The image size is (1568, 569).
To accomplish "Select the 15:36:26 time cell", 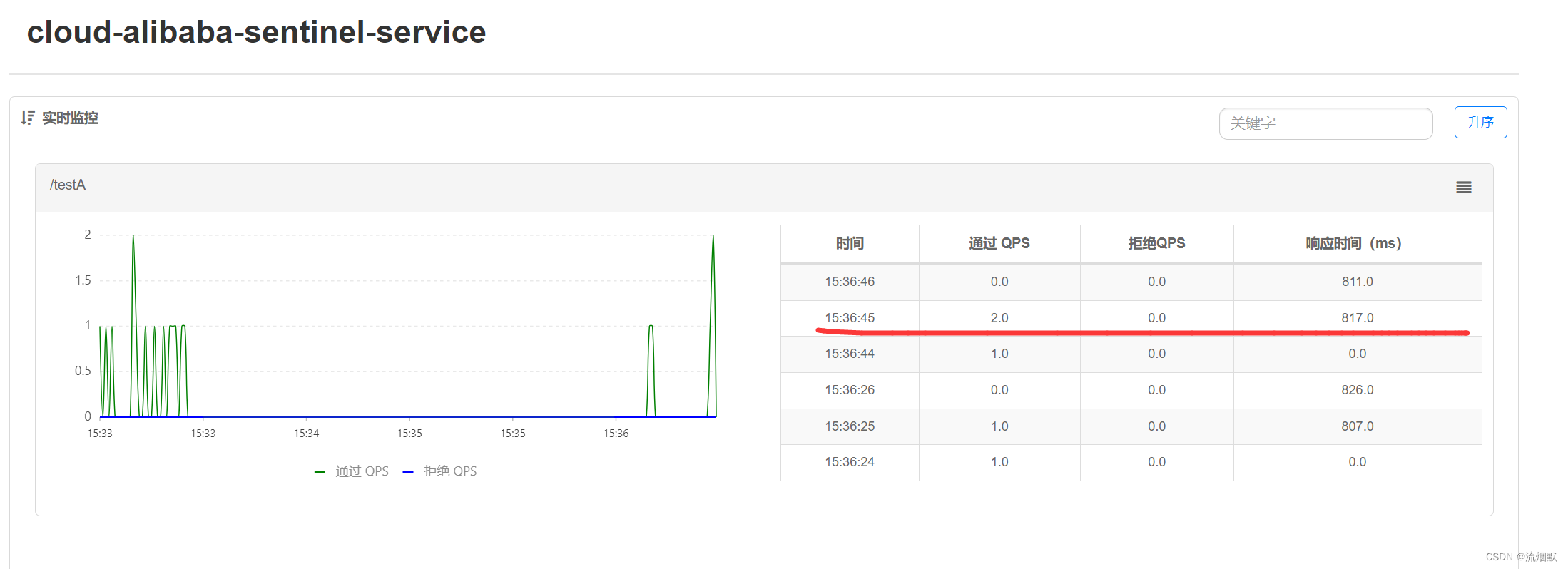I will 850,390.
